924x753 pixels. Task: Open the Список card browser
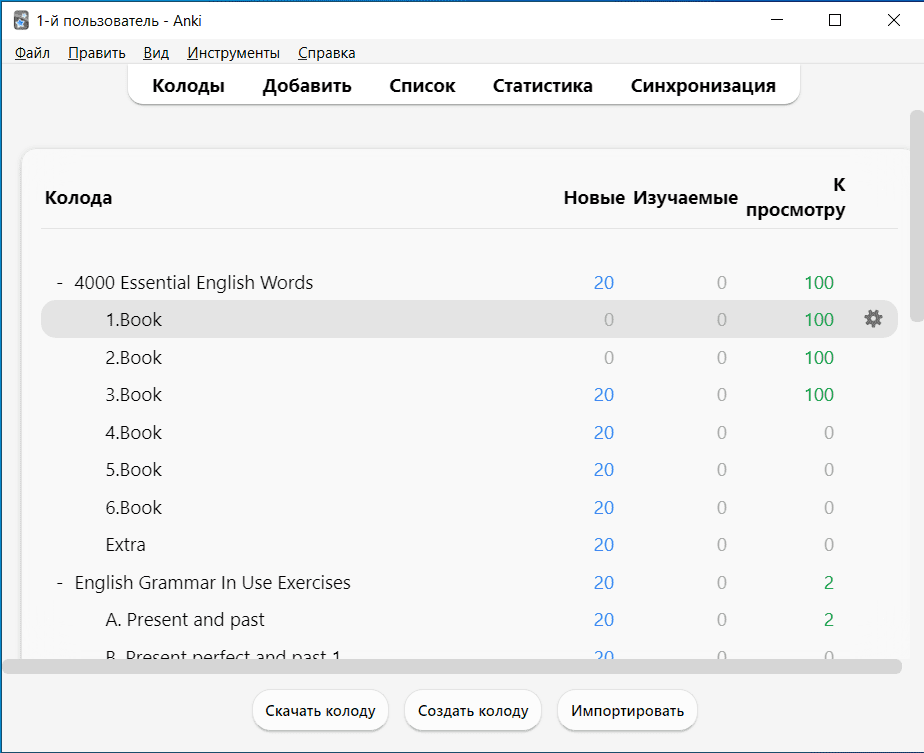point(422,86)
